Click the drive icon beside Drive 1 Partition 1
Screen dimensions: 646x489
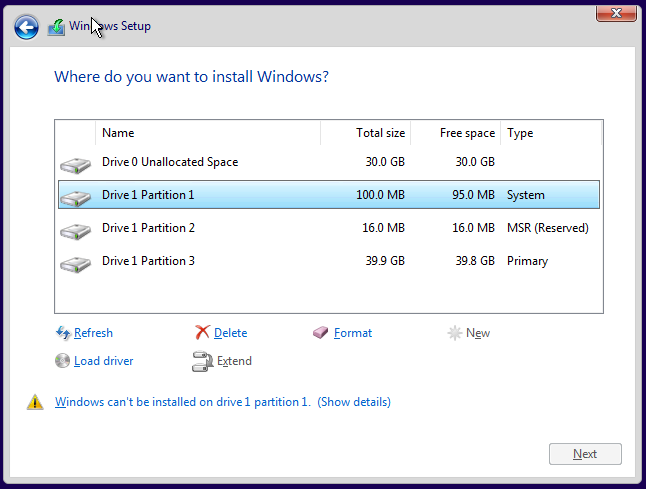click(75, 198)
